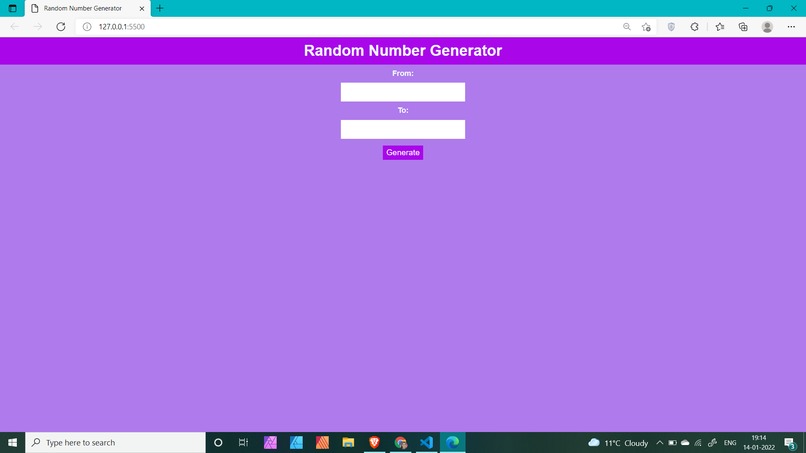Screen dimensions: 806x453
Task: Open the tab actions menu icon
Action: coord(12,8)
